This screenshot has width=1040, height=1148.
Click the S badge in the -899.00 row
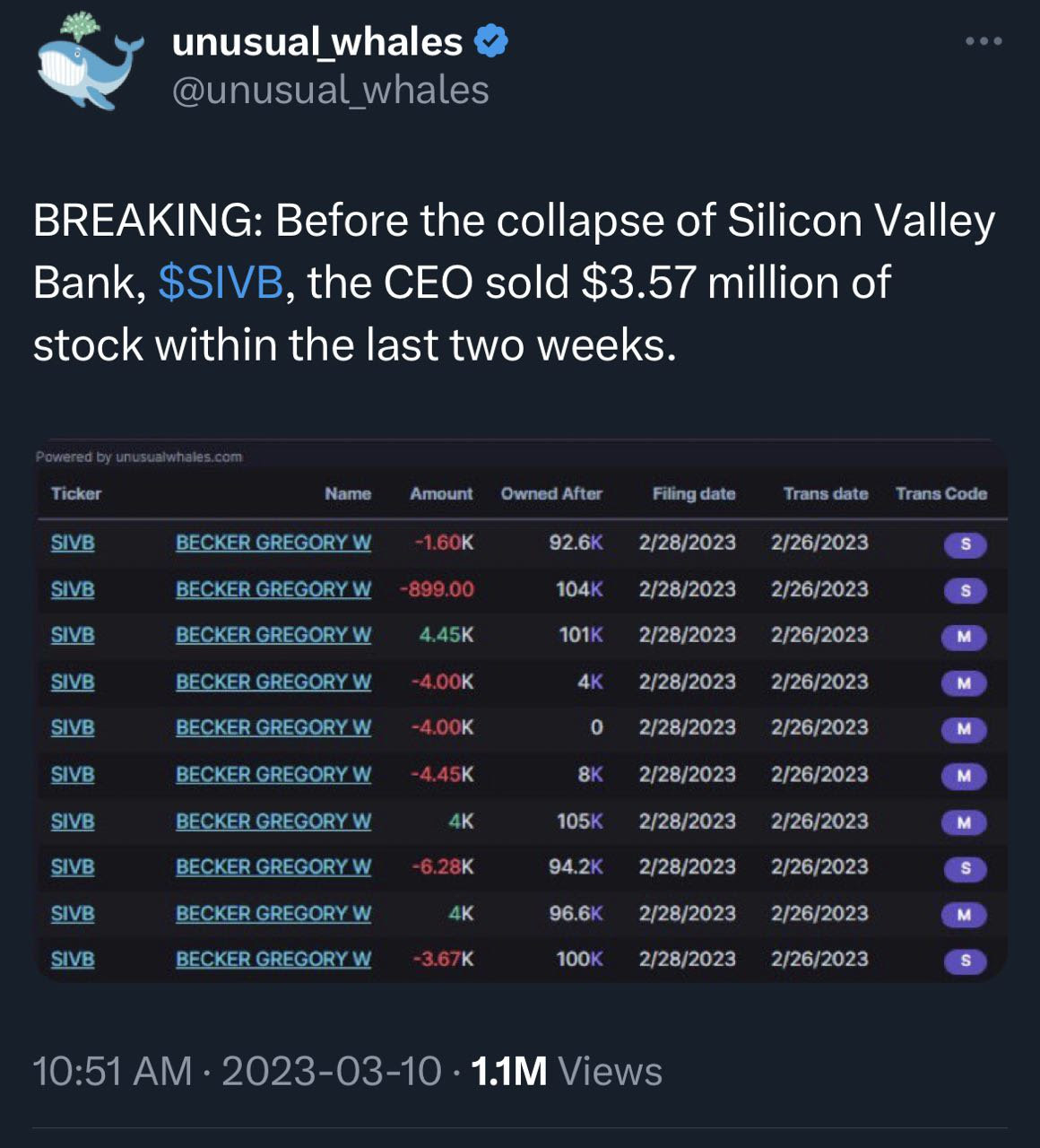click(965, 591)
